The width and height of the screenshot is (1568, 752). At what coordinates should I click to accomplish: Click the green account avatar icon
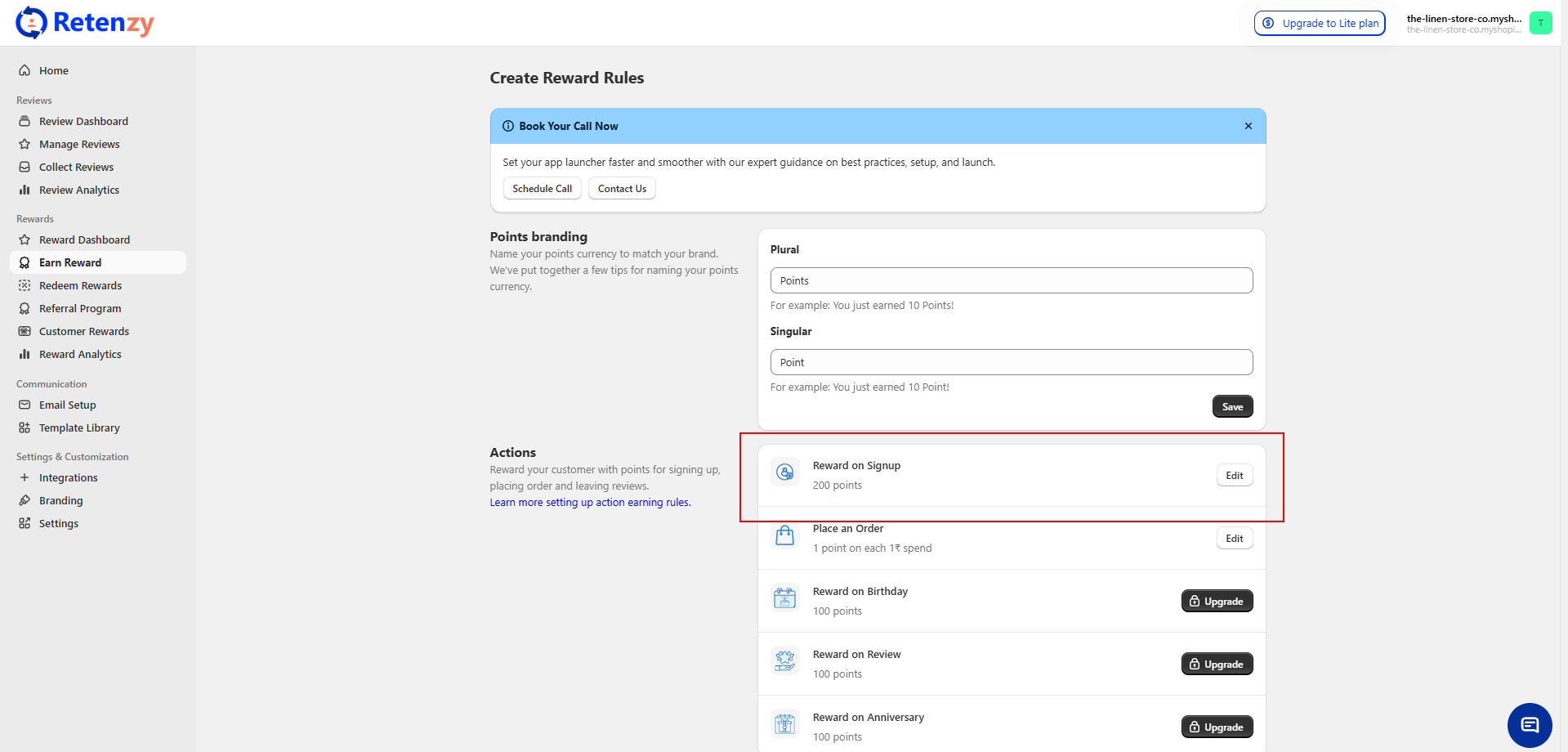[x=1540, y=23]
